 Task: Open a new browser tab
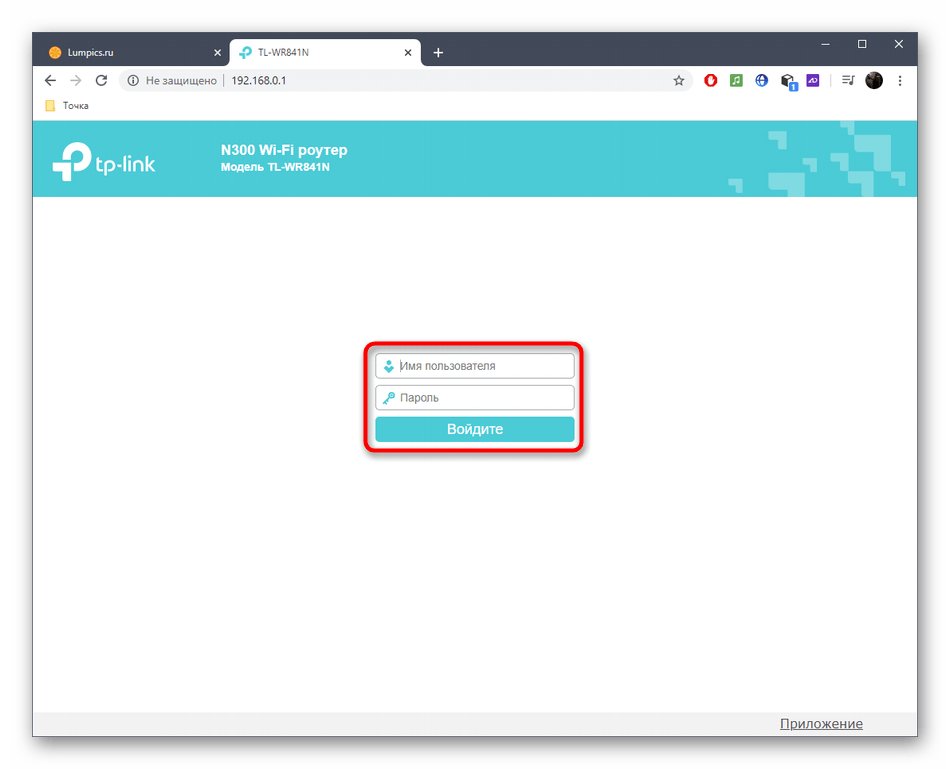click(438, 53)
